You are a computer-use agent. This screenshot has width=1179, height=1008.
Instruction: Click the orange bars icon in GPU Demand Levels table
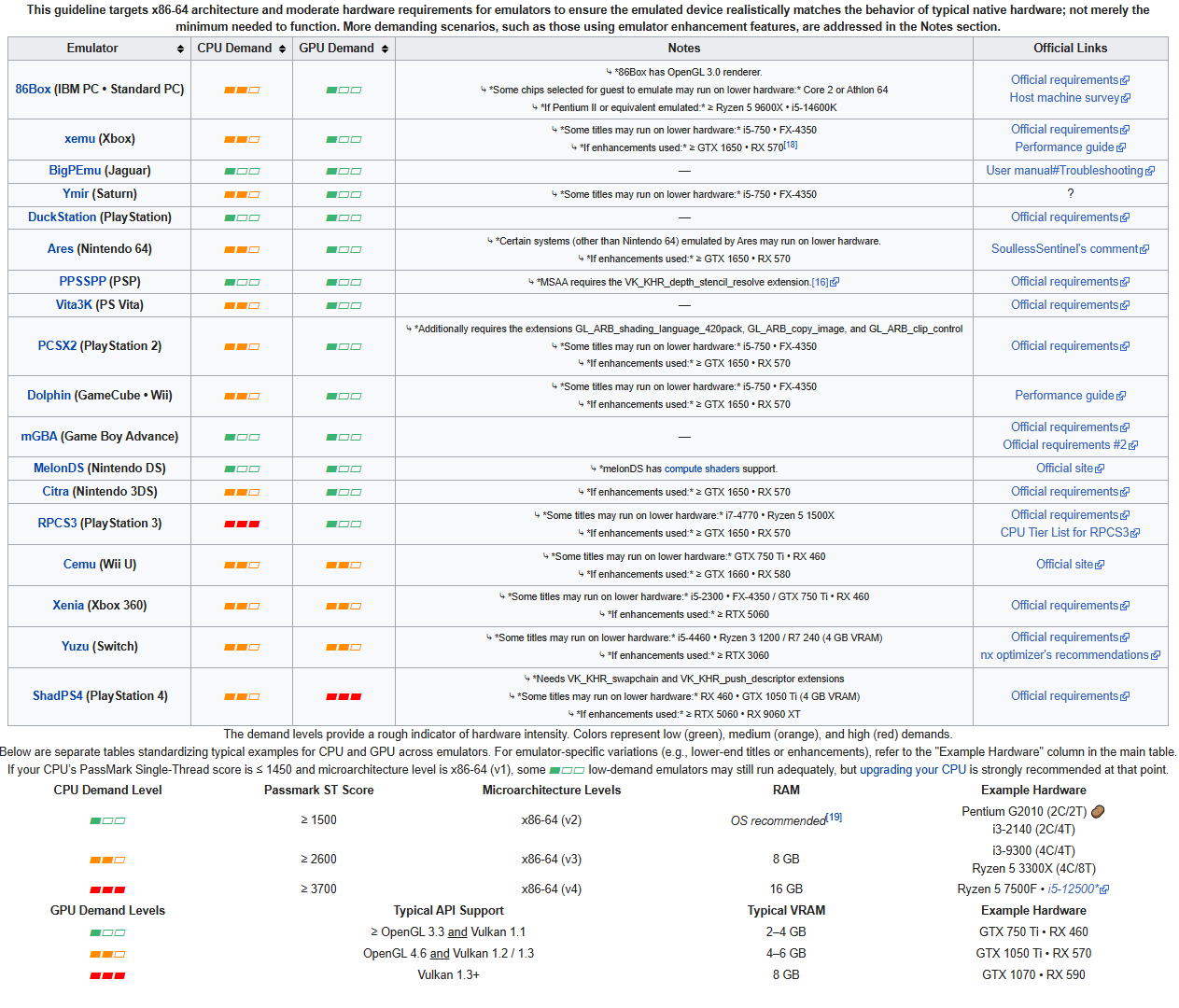[x=107, y=954]
